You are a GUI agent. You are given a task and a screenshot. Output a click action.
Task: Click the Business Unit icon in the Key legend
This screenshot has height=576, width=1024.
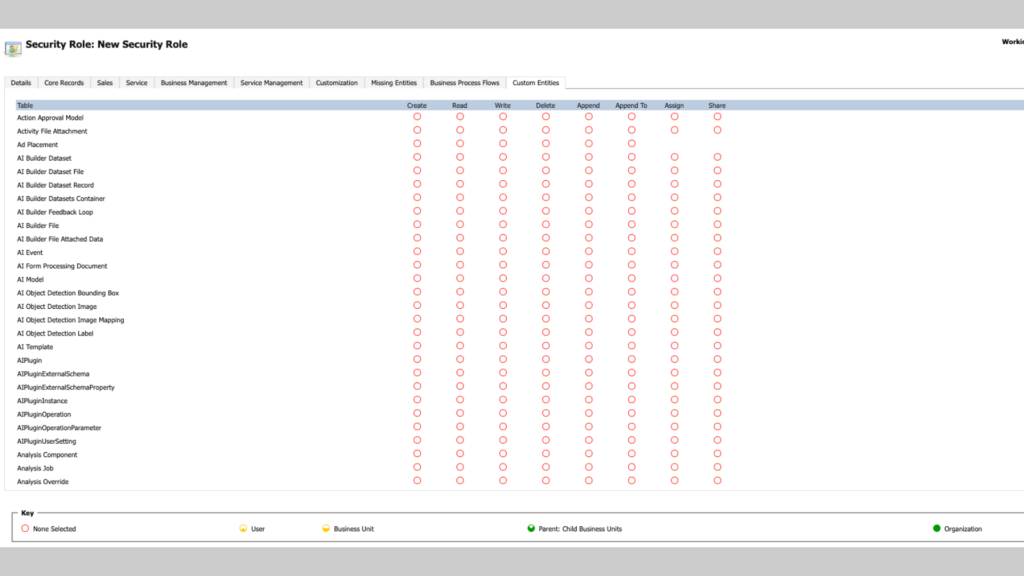click(x=326, y=528)
